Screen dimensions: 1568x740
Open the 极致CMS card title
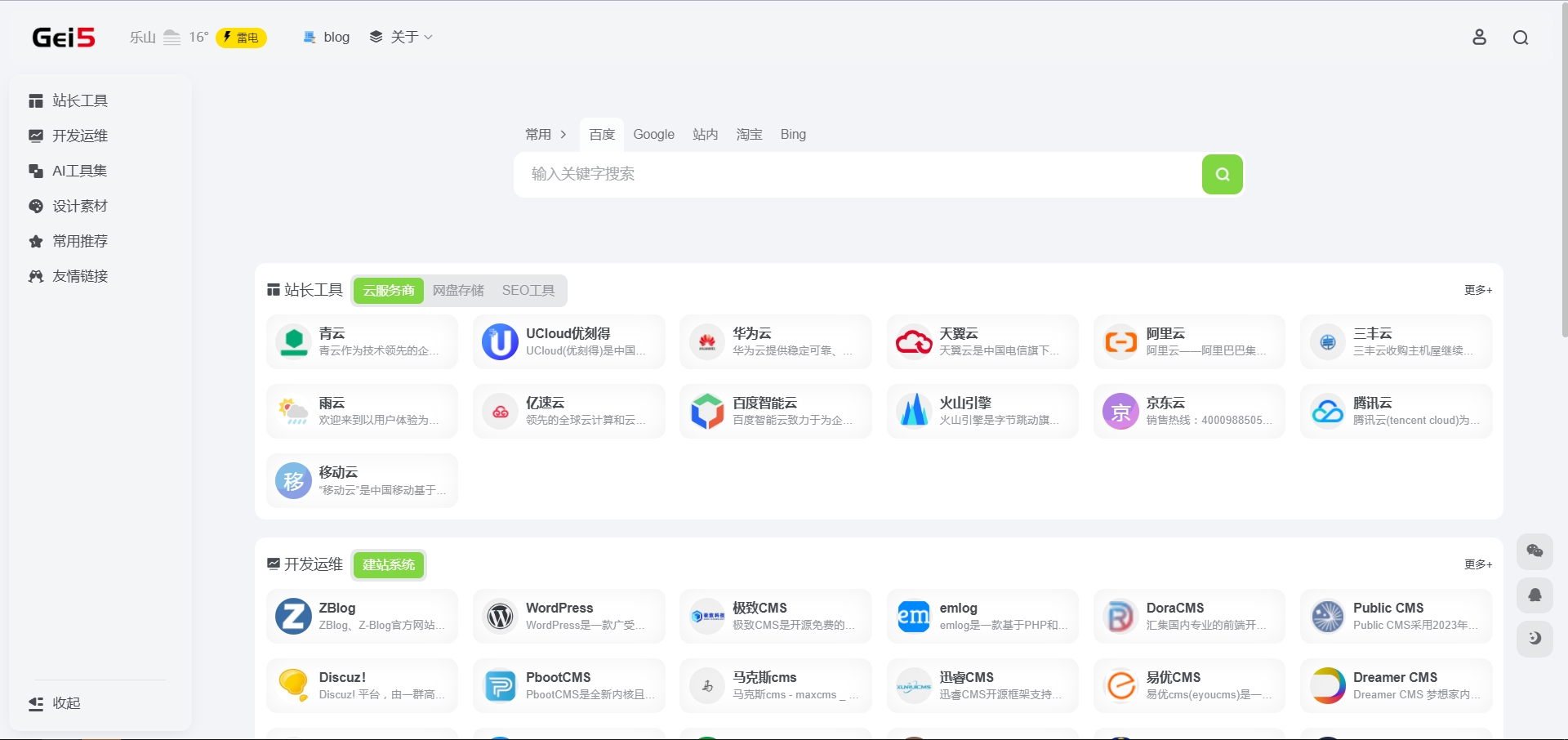click(759, 608)
